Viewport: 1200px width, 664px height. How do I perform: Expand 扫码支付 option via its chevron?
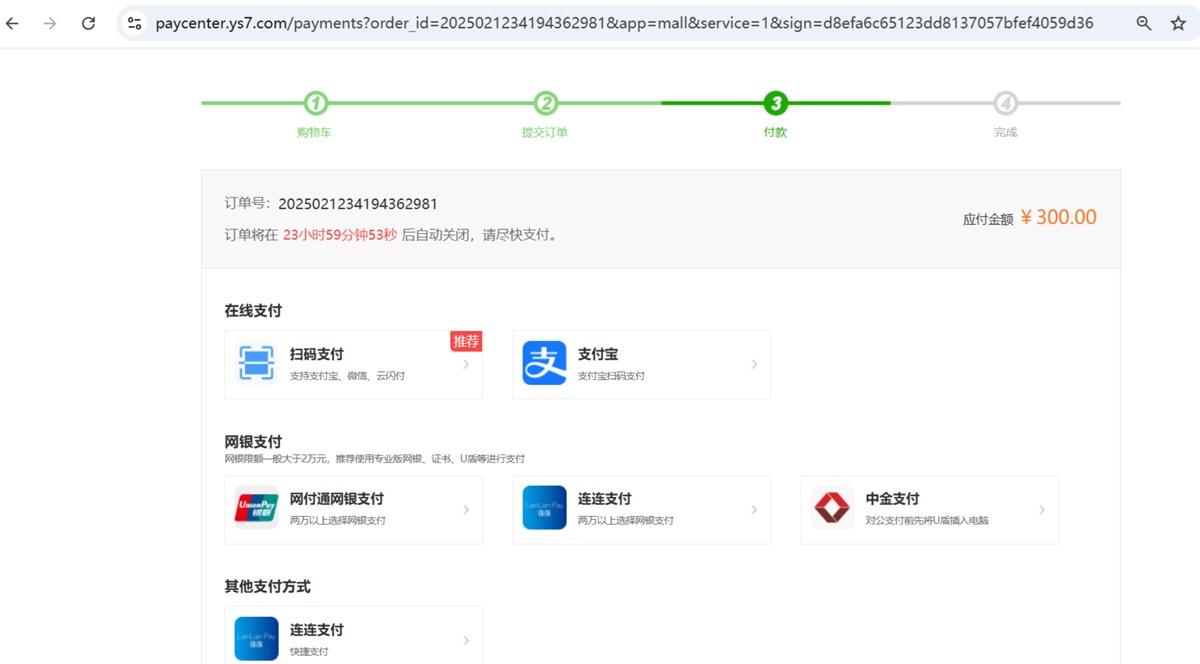tap(466, 365)
